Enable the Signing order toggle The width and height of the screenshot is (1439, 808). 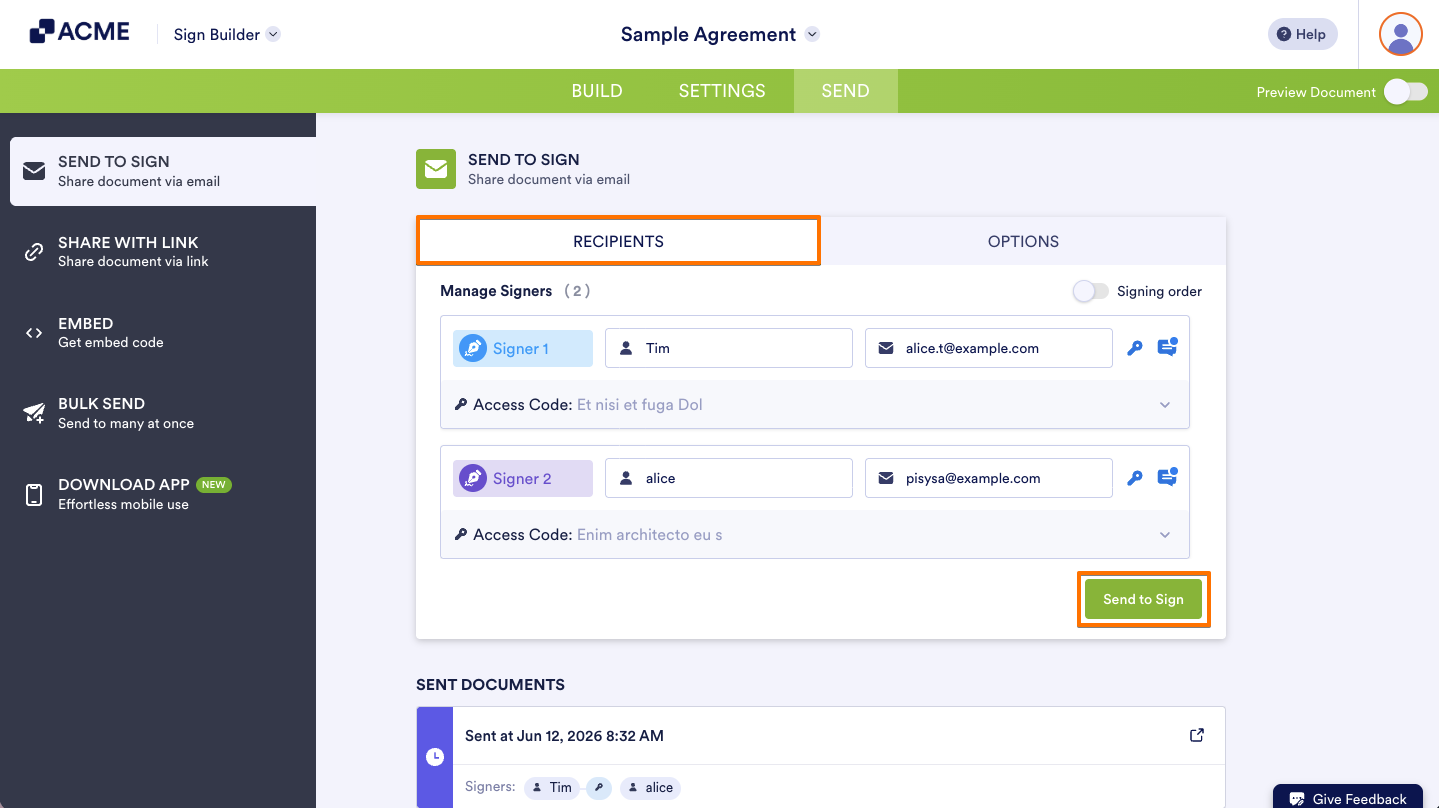pos(1090,291)
